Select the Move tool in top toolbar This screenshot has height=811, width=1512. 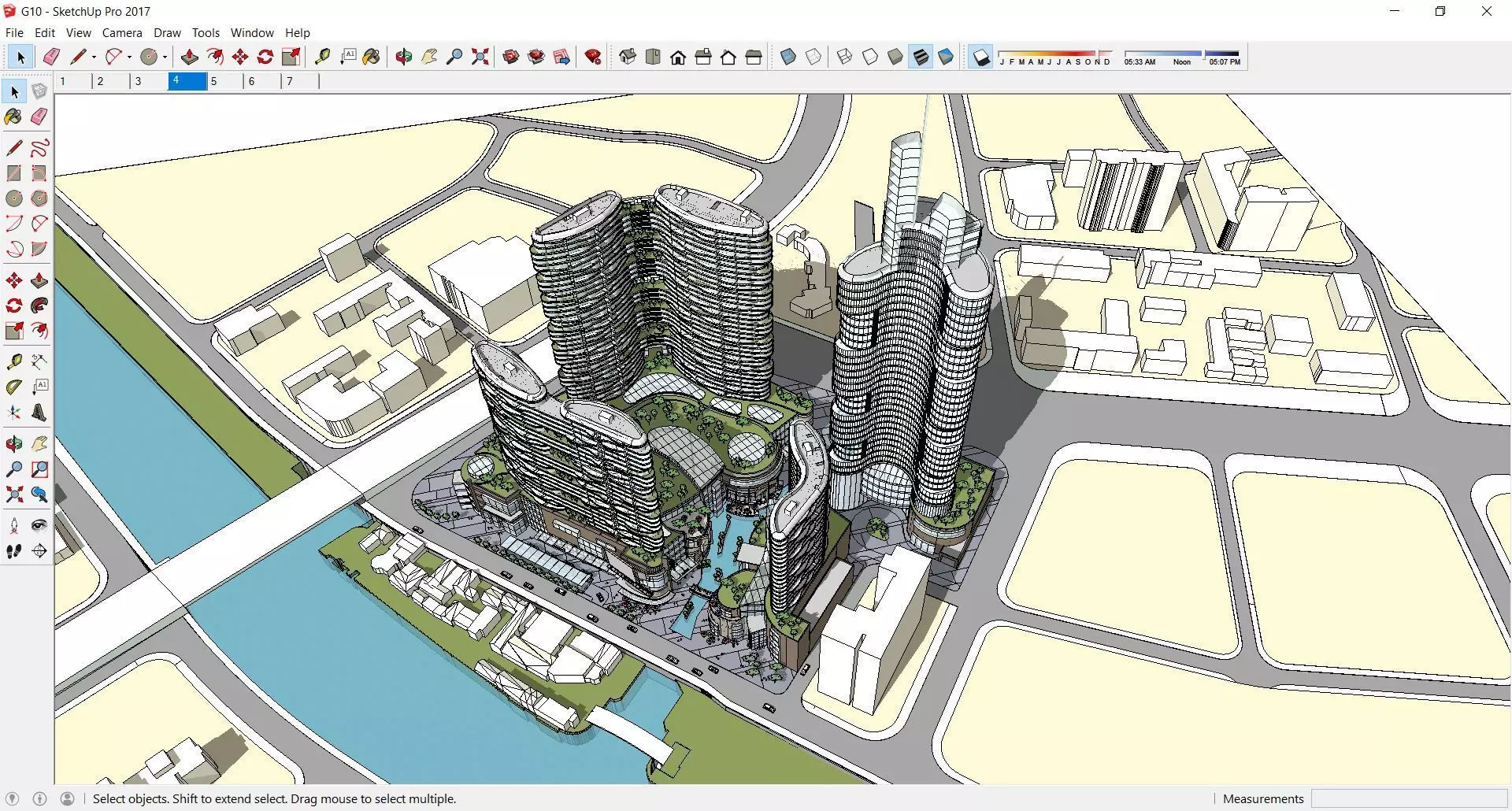click(240, 57)
